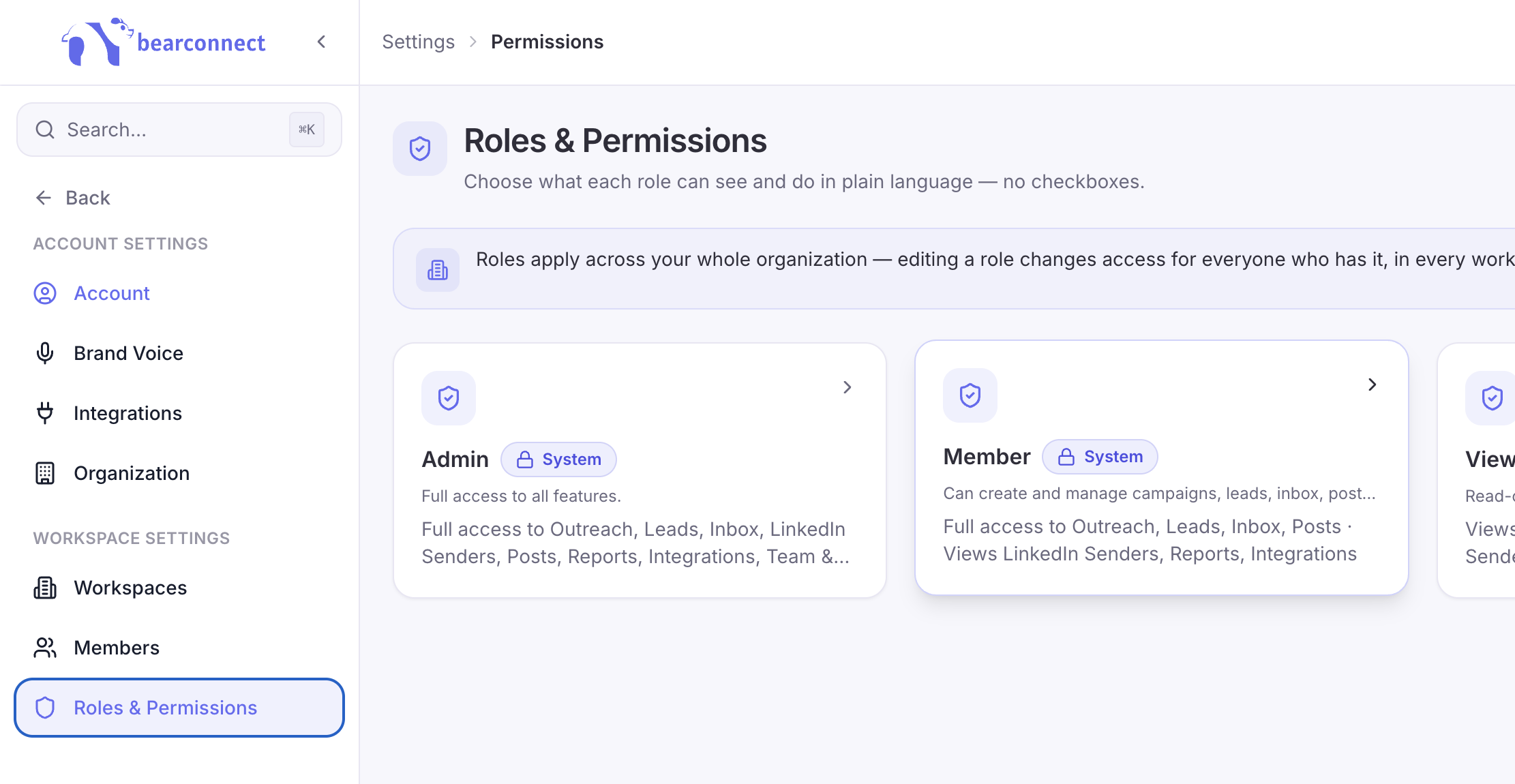
Task: Click the bearconnect bear logo
Action: pos(97,42)
